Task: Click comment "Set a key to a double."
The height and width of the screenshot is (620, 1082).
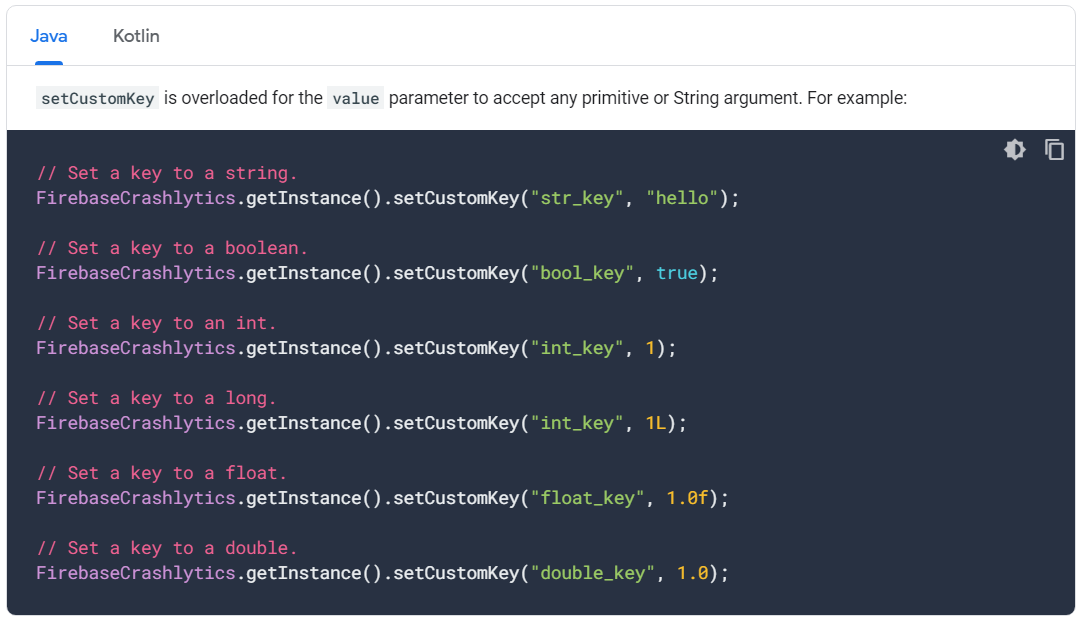Action: pyautogui.click(x=167, y=548)
